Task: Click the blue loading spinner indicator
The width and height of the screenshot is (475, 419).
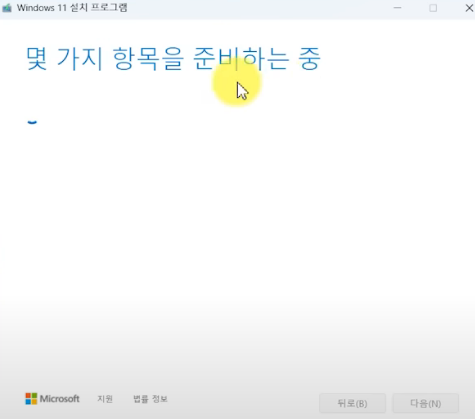Action: 32,122
